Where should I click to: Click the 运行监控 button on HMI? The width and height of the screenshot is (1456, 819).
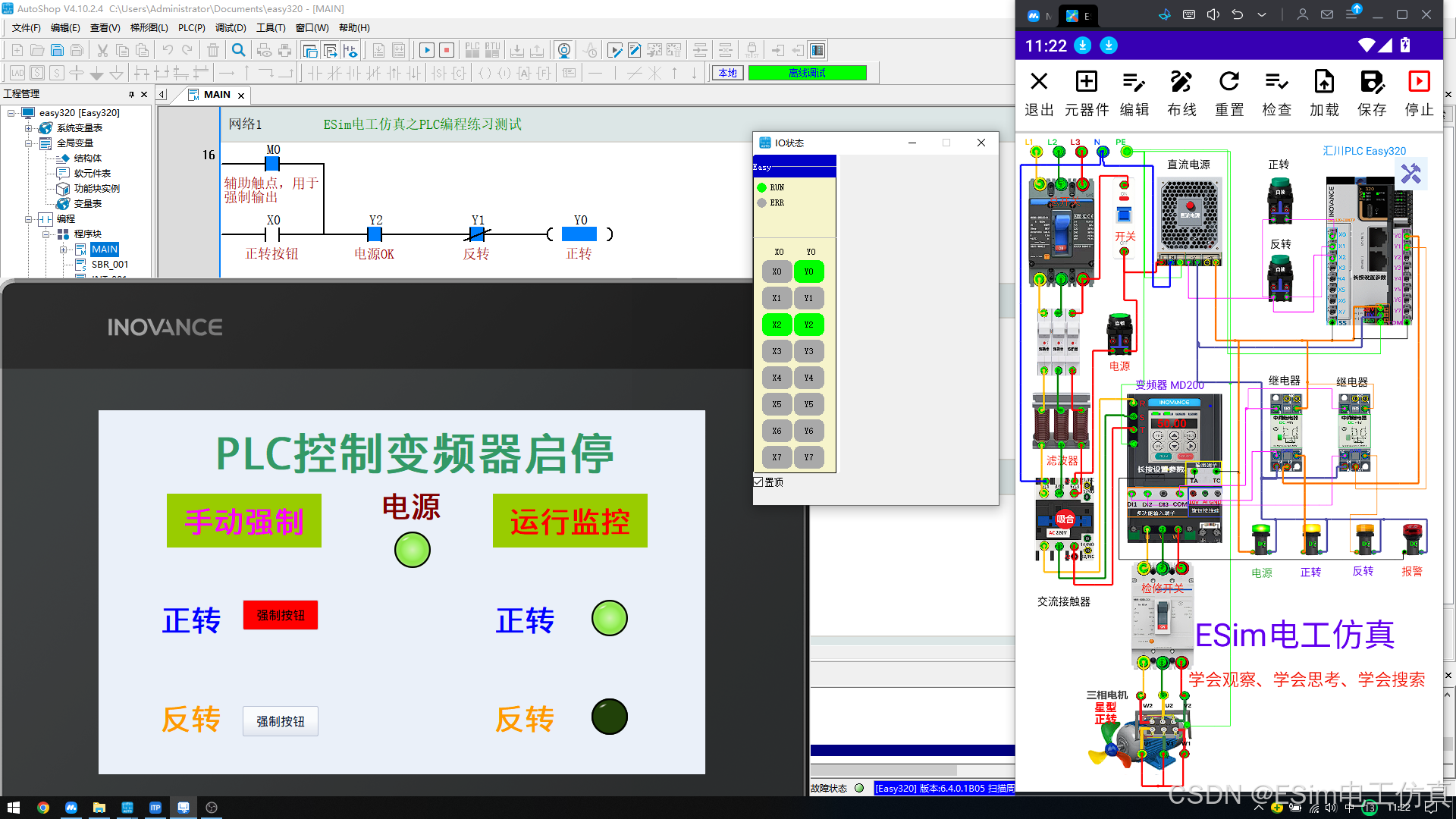[x=570, y=521]
